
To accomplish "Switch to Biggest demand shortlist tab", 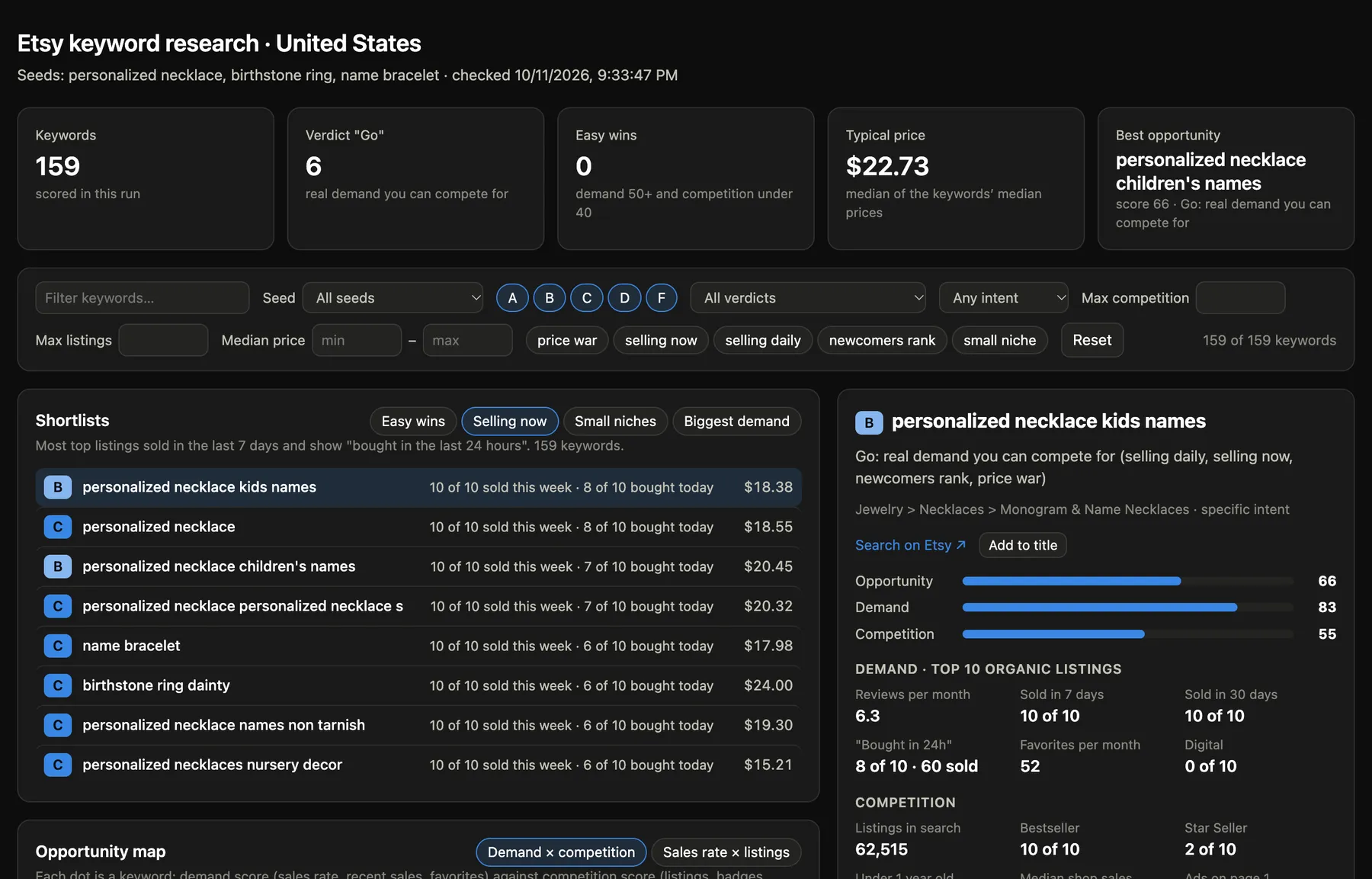I will click(x=736, y=422).
